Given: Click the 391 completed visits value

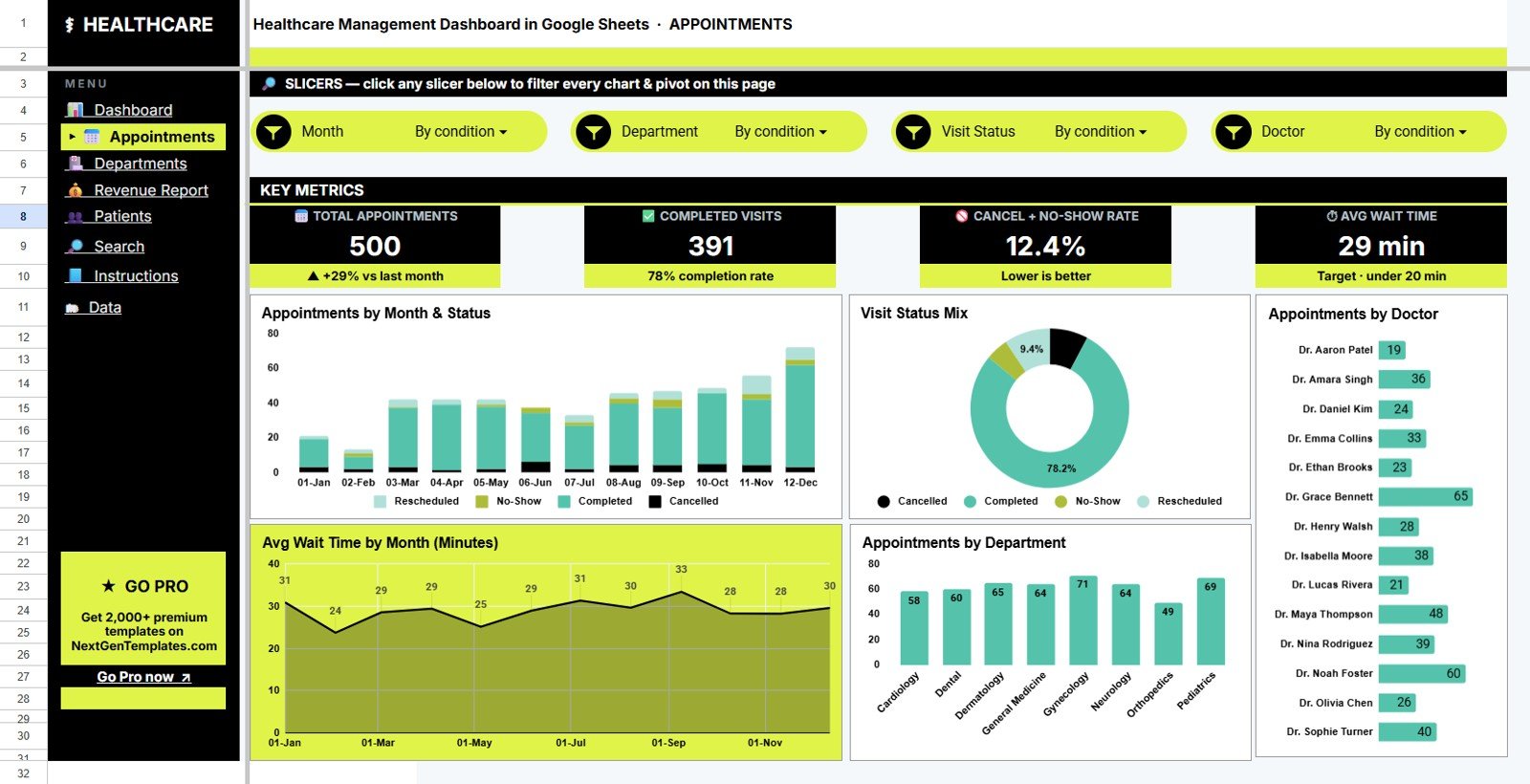Looking at the screenshot, I should click(x=710, y=247).
